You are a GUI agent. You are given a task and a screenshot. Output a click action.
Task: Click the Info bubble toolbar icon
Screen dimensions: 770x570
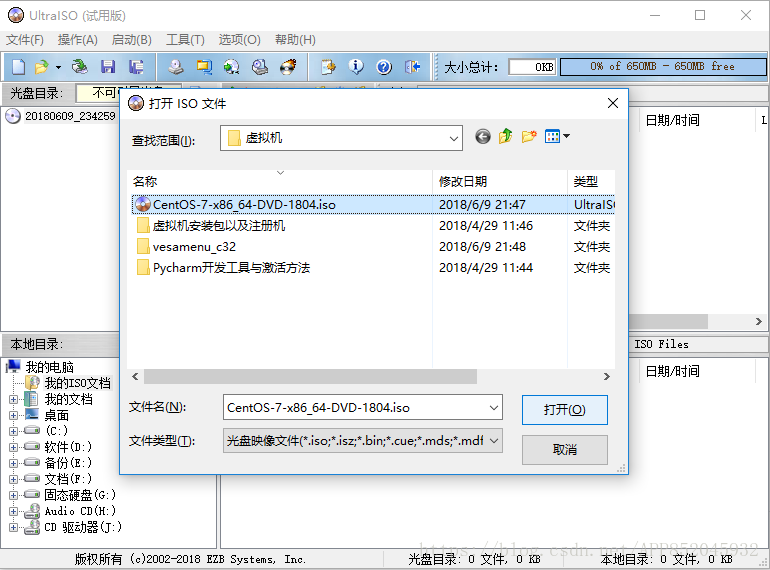point(356,67)
